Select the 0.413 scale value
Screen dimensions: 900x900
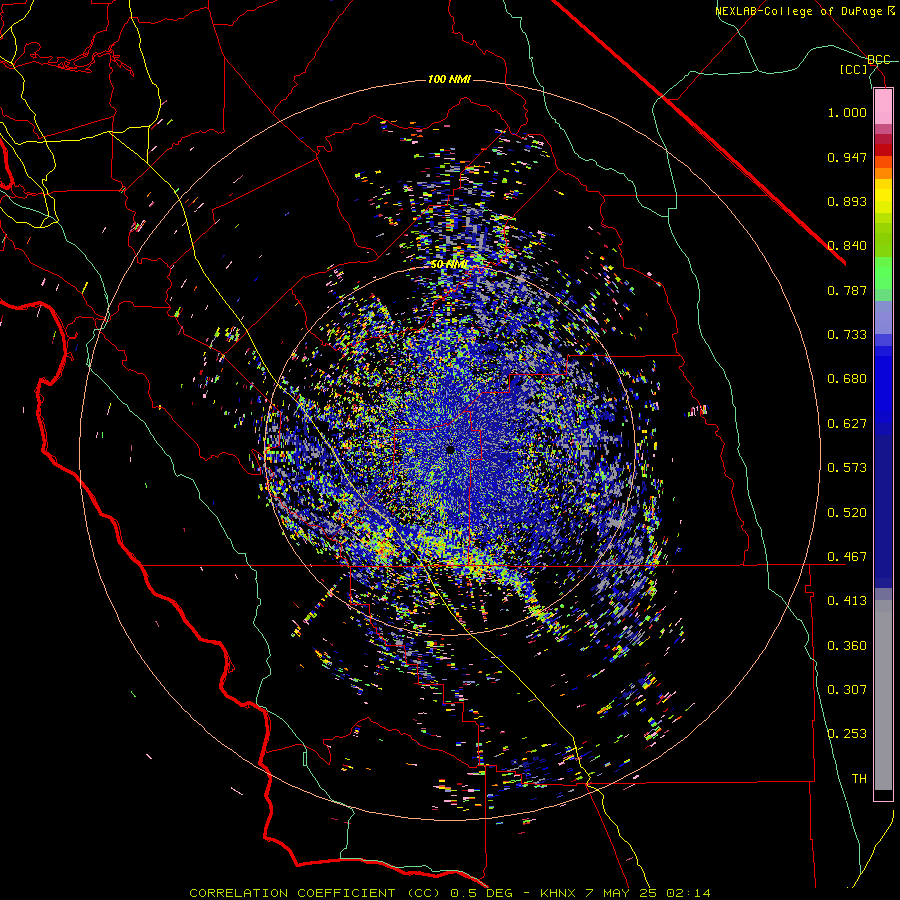847,601
